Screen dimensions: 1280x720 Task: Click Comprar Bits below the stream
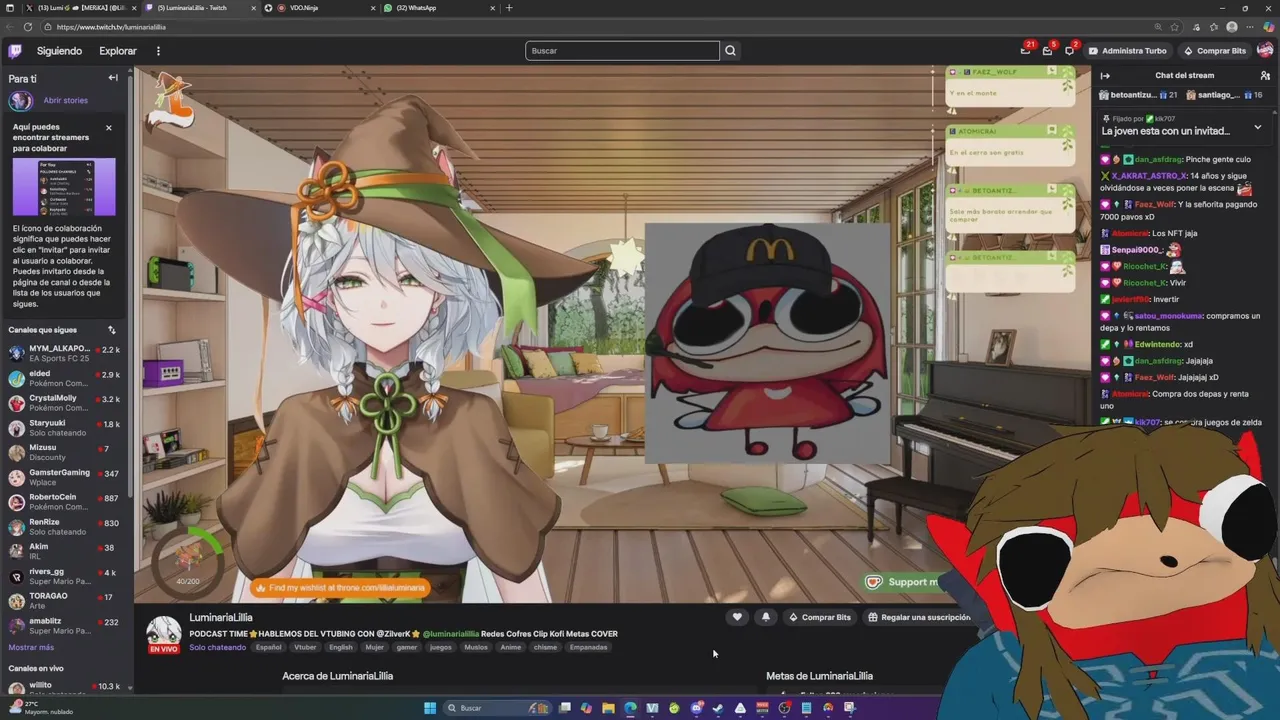point(820,617)
